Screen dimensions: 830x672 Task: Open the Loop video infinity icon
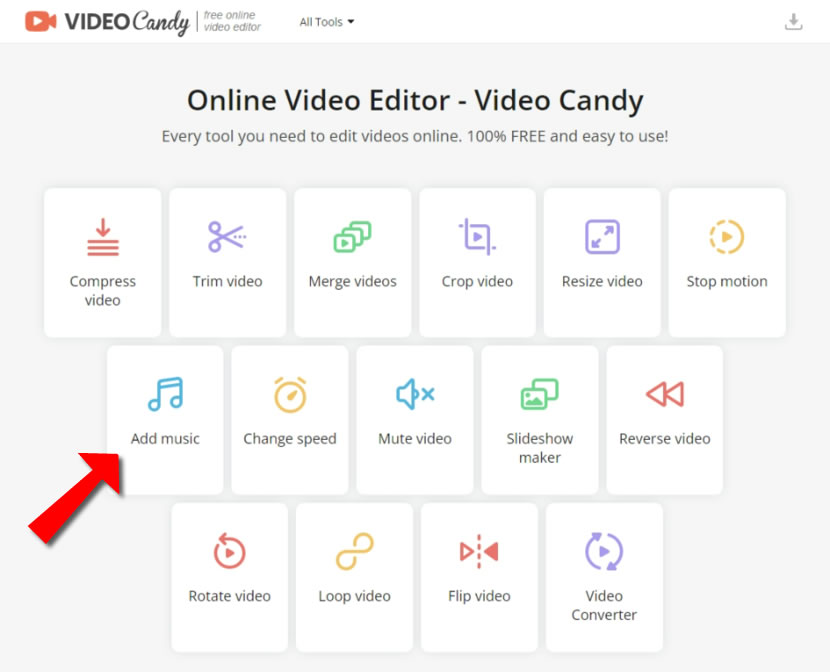355,551
